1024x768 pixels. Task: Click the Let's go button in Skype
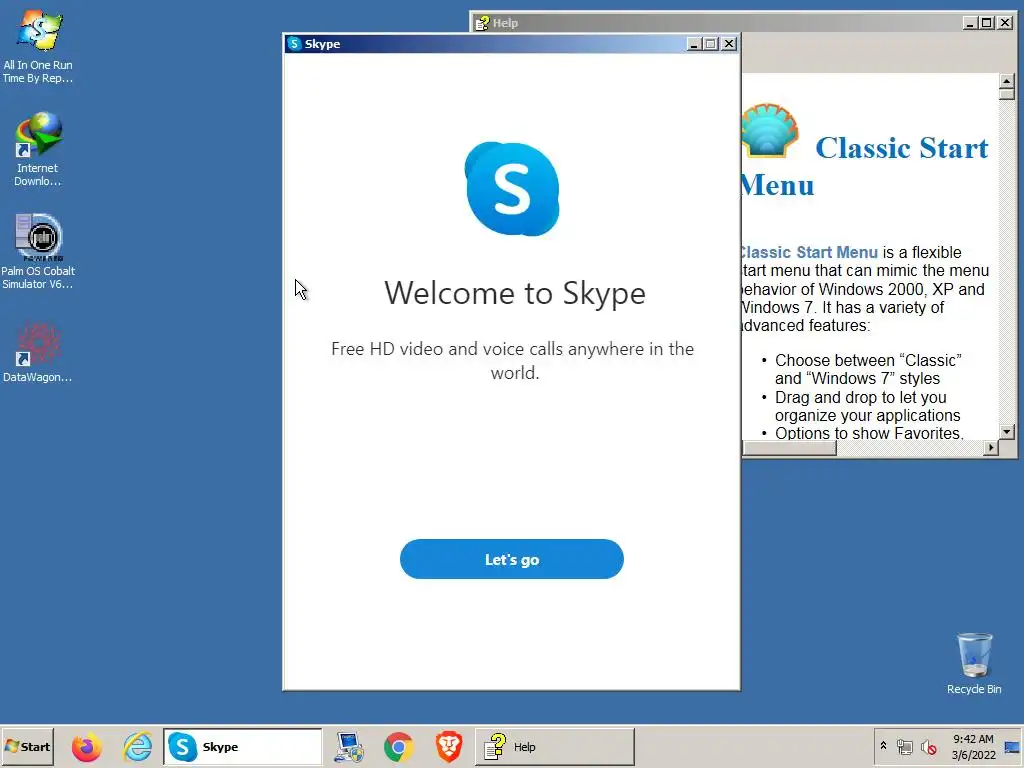(x=511, y=559)
